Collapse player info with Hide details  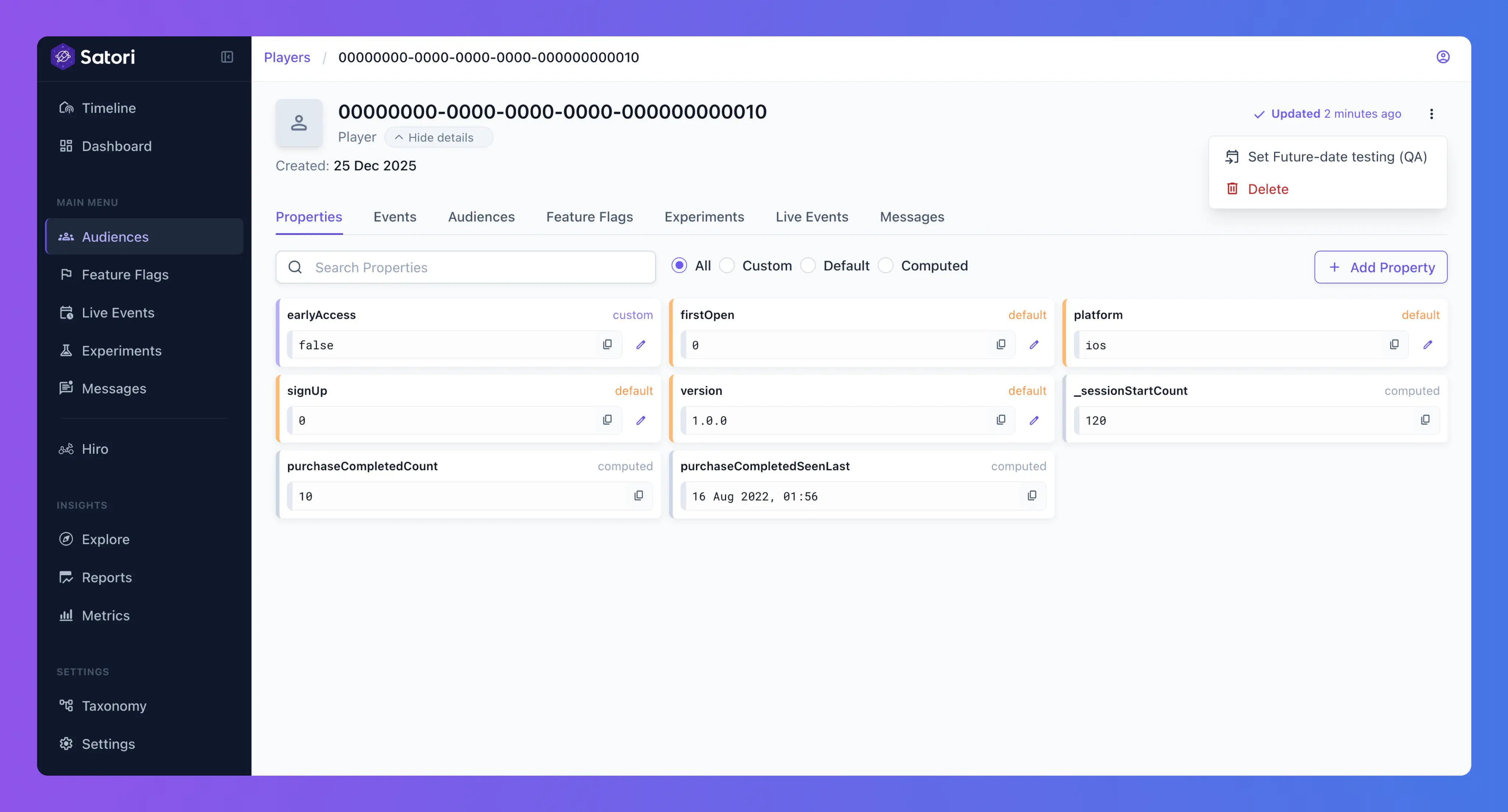[438, 138]
